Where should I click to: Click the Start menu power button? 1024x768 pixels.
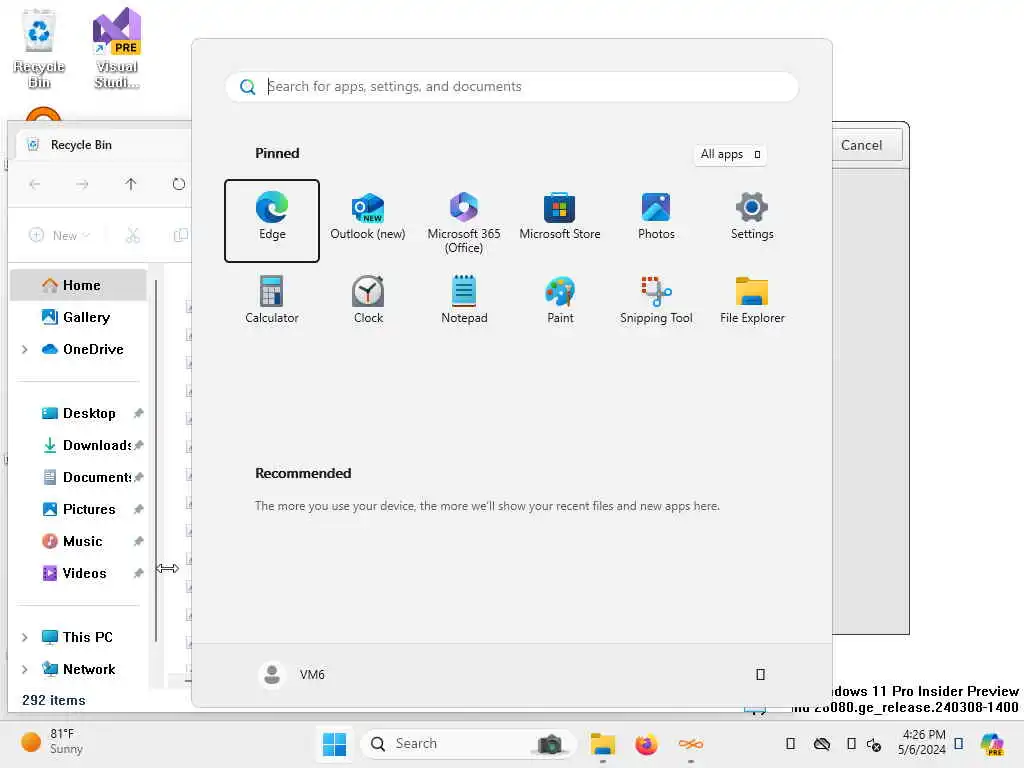pyautogui.click(x=760, y=675)
